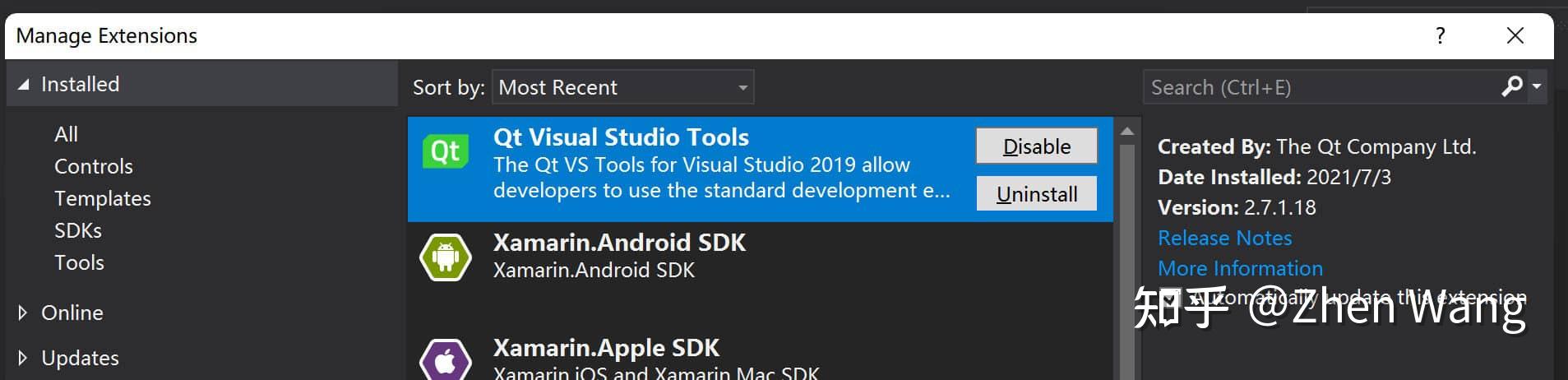This screenshot has height=380, width=1568.
Task: Click the help question mark icon
Action: 1440,35
